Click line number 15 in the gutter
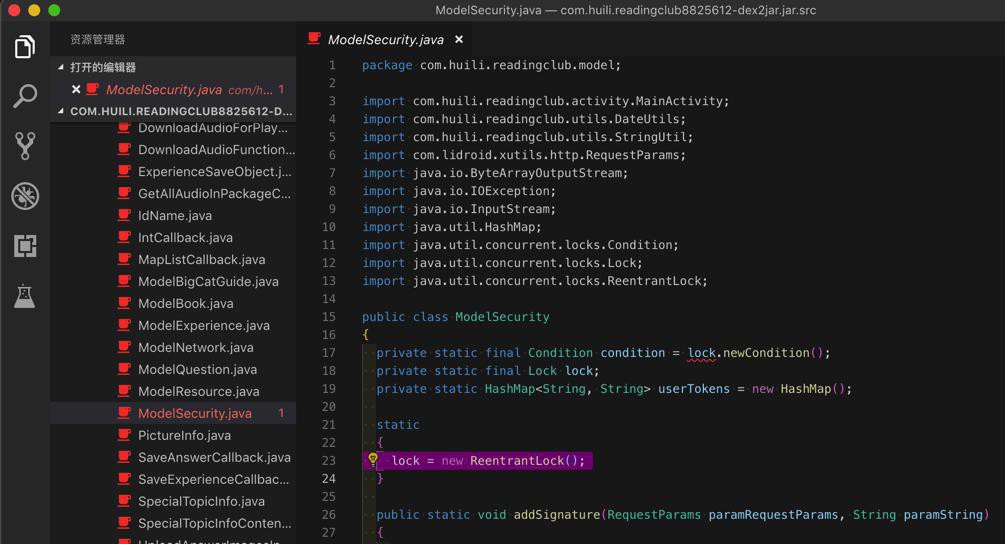The height and width of the screenshot is (544, 1005). click(329, 317)
